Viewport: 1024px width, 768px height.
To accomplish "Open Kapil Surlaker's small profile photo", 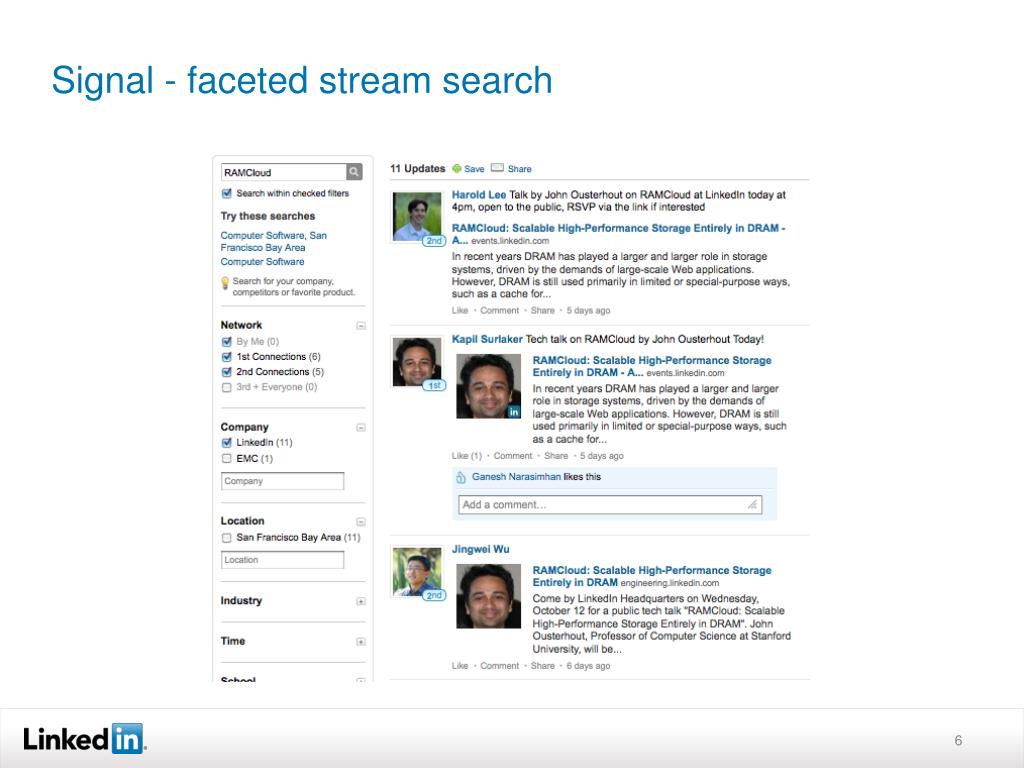I will (x=417, y=362).
